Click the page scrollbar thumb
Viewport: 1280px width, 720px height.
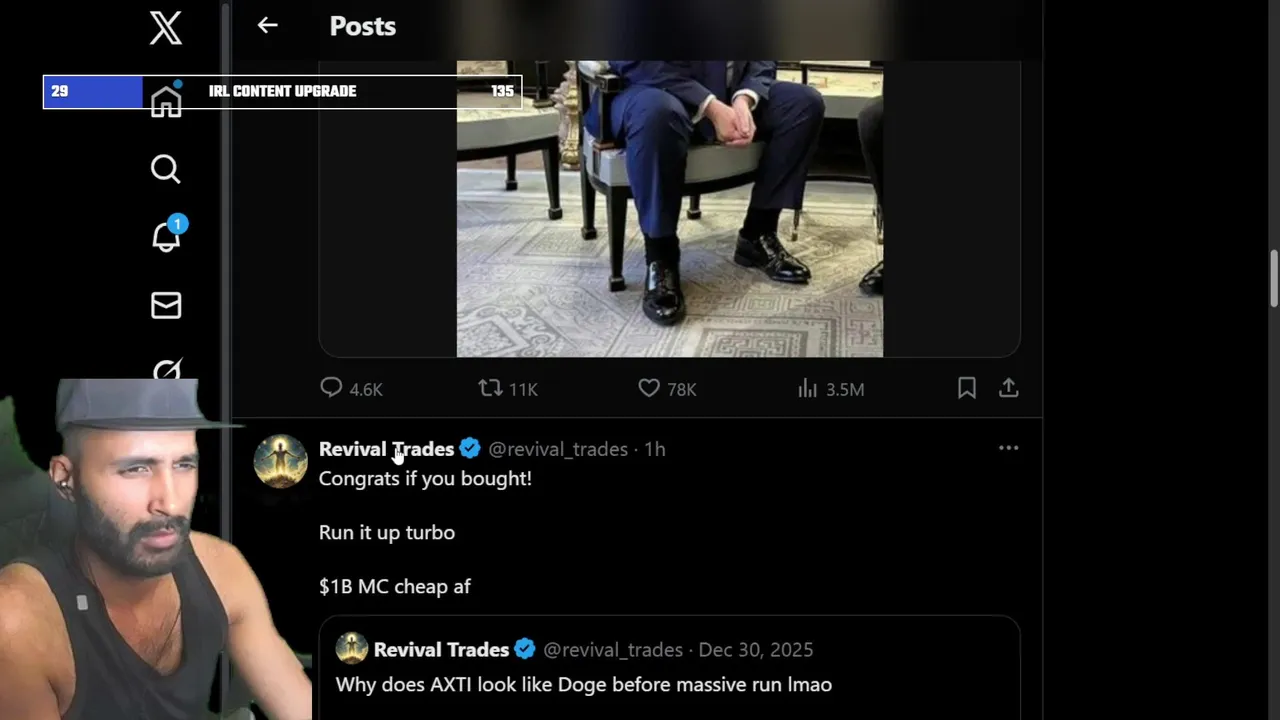pos(1273,278)
